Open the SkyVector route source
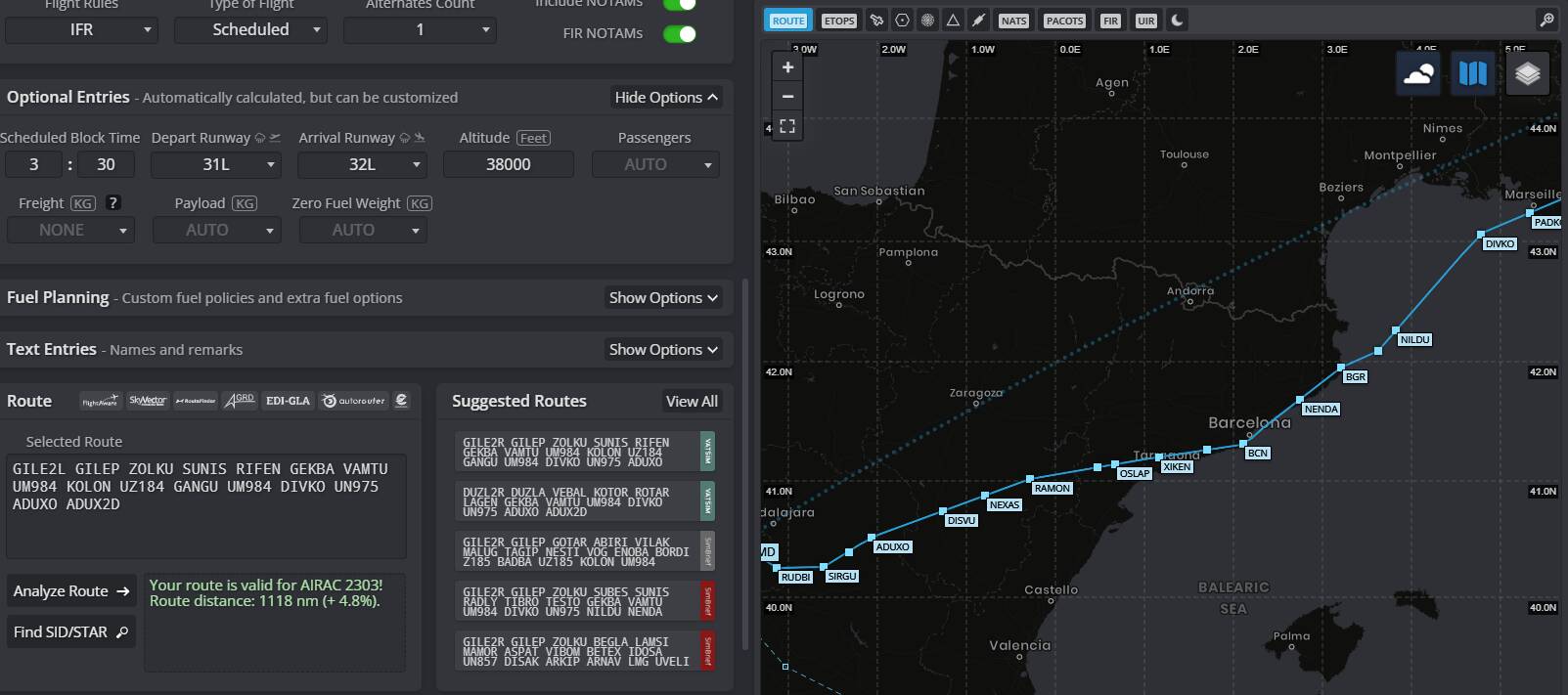The image size is (1568, 695). [x=148, y=401]
